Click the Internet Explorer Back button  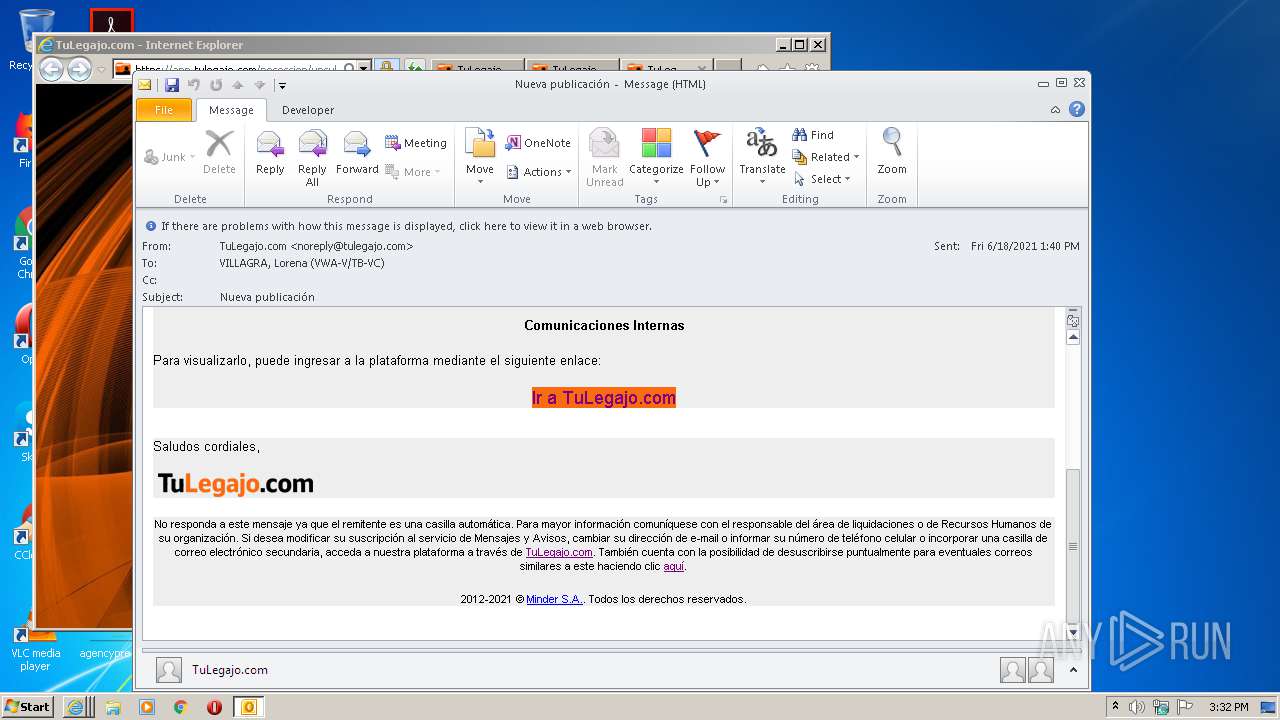51,69
